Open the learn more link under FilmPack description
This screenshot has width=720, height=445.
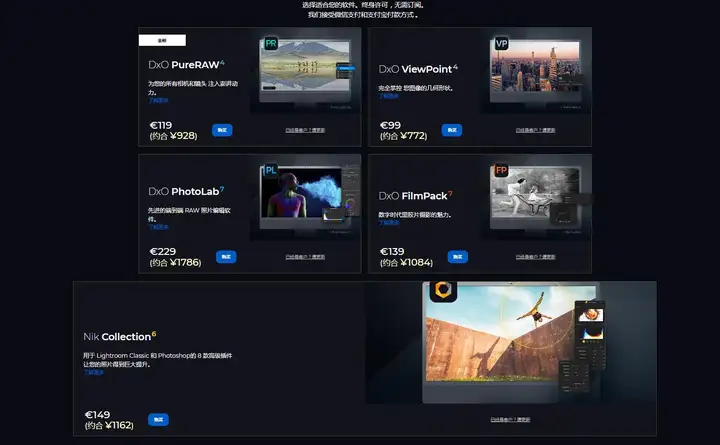click(388, 223)
